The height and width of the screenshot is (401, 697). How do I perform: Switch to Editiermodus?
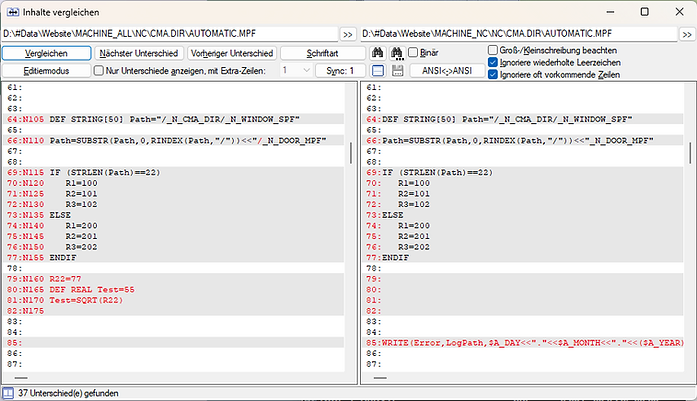click(46, 71)
